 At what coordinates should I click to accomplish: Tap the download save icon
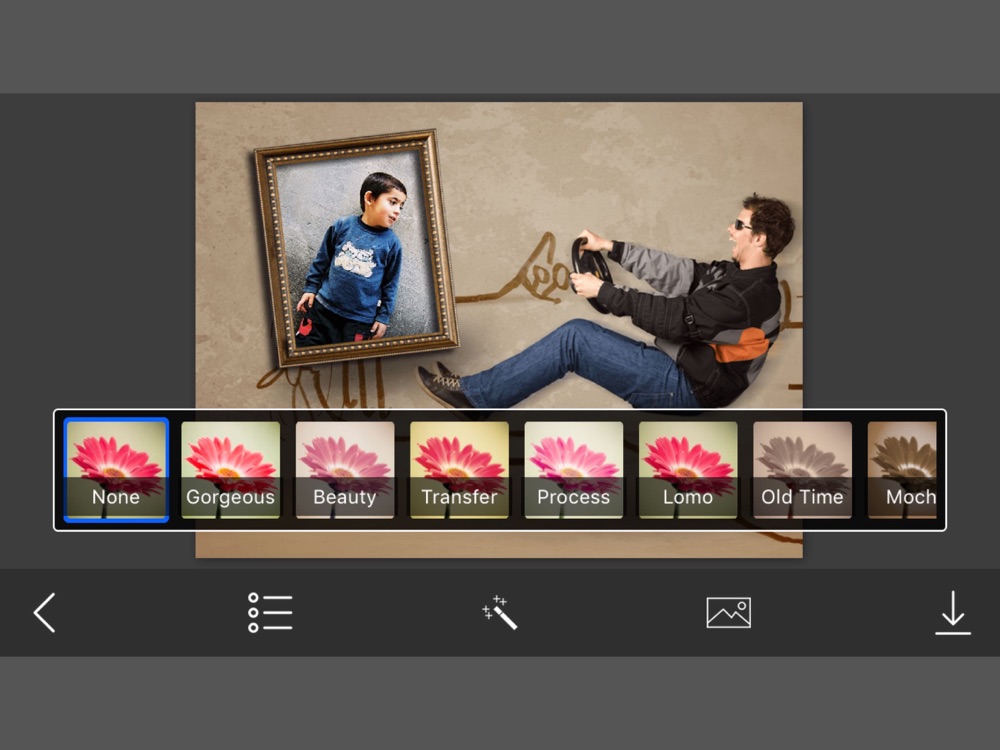[x=953, y=612]
